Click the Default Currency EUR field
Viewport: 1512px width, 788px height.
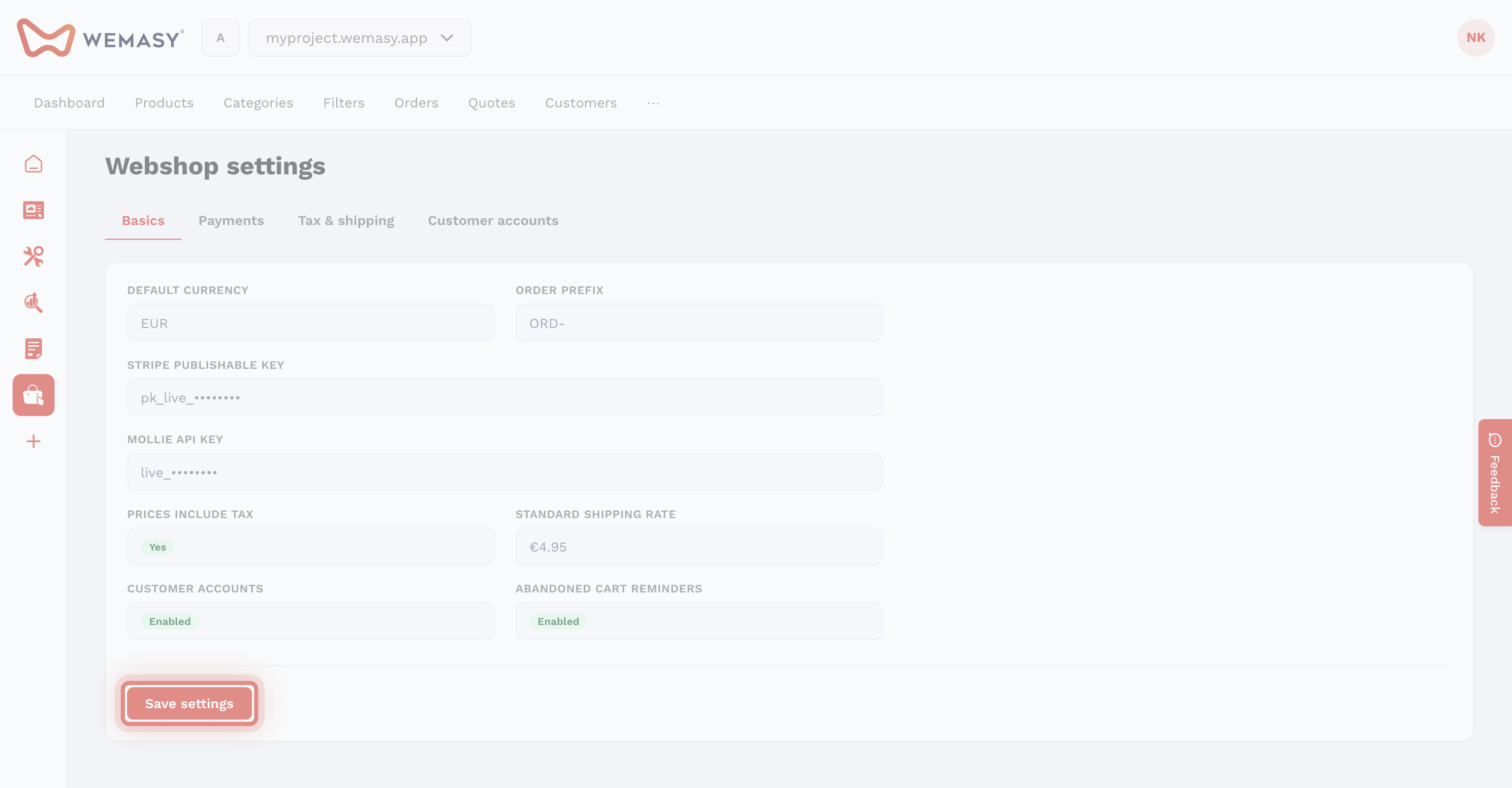click(x=311, y=323)
